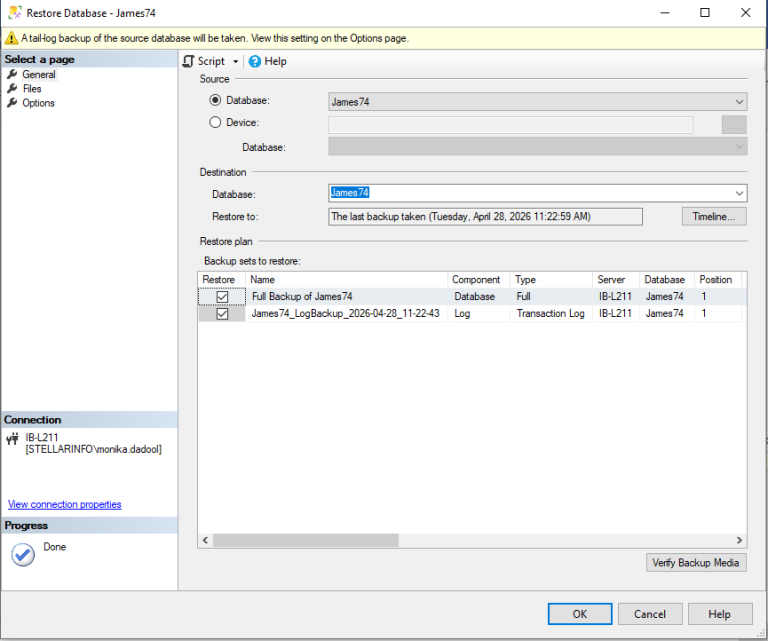
Task: Click the destination Database text field
Action: click(x=531, y=193)
